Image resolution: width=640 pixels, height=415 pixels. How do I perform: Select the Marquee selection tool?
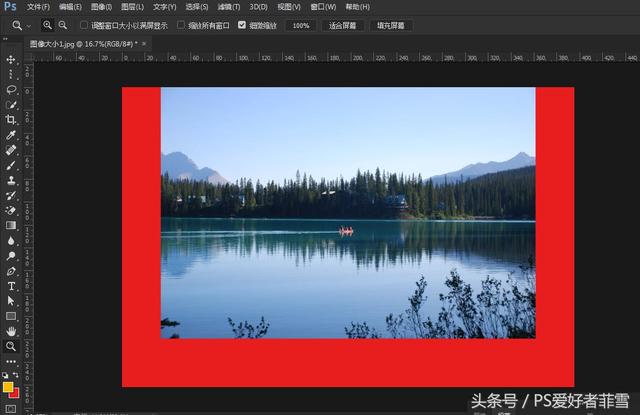coord(11,74)
